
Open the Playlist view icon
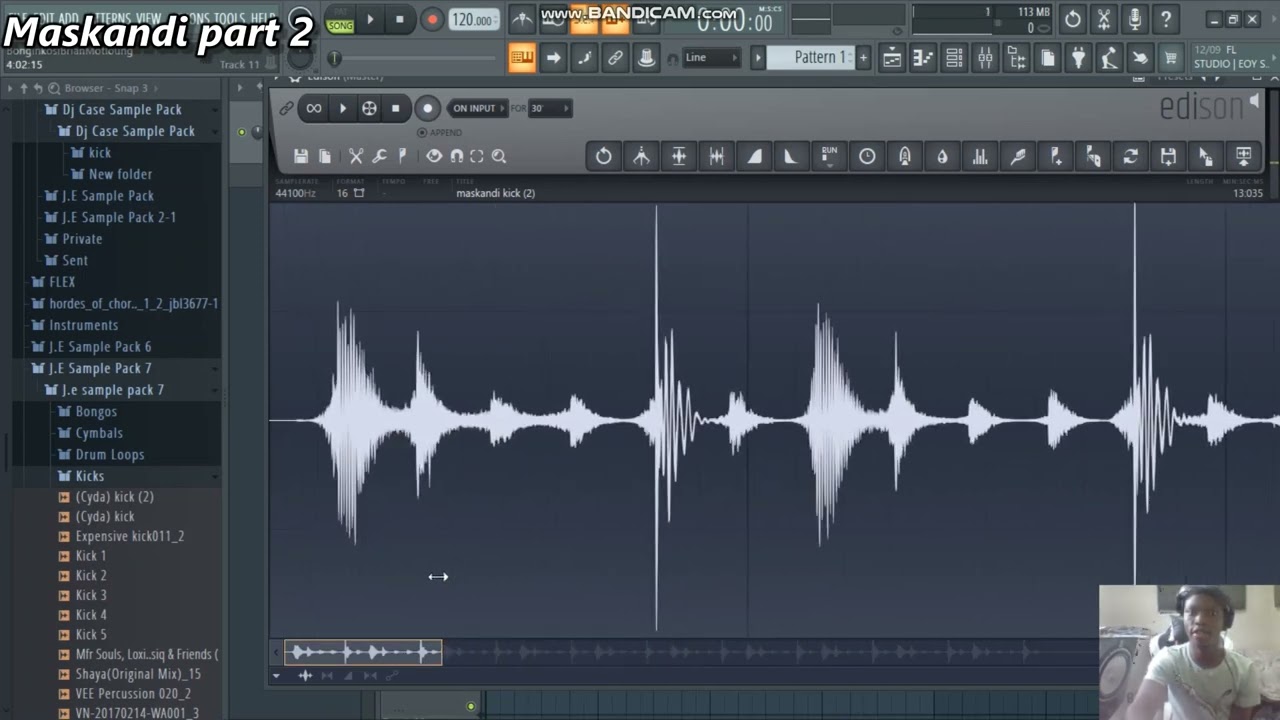click(x=891, y=58)
